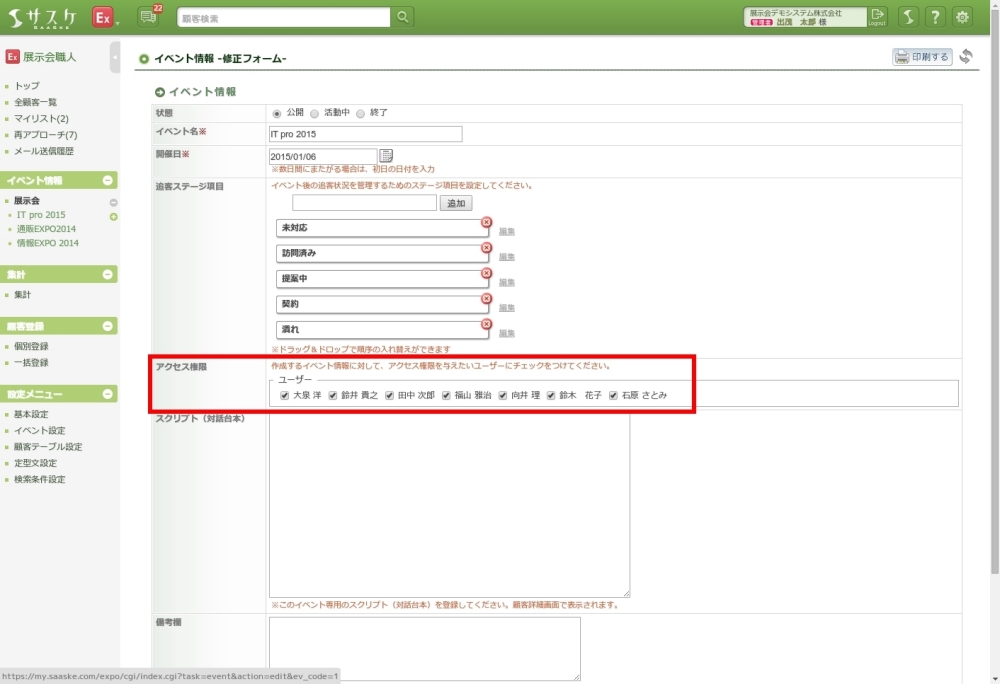Click the Logout icon
Viewport: 1000px width, 684px height.
coord(877,16)
